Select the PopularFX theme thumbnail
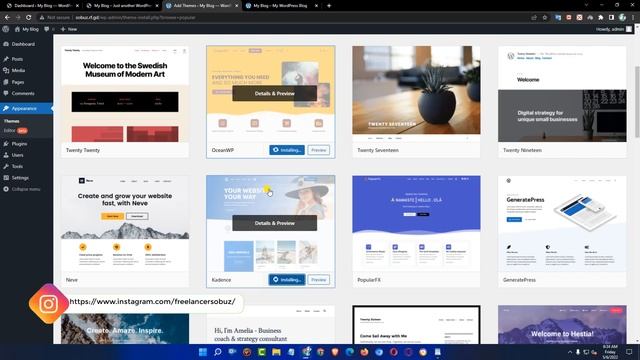Screen dimensions: 640x360 pyautogui.click(x=416, y=224)
